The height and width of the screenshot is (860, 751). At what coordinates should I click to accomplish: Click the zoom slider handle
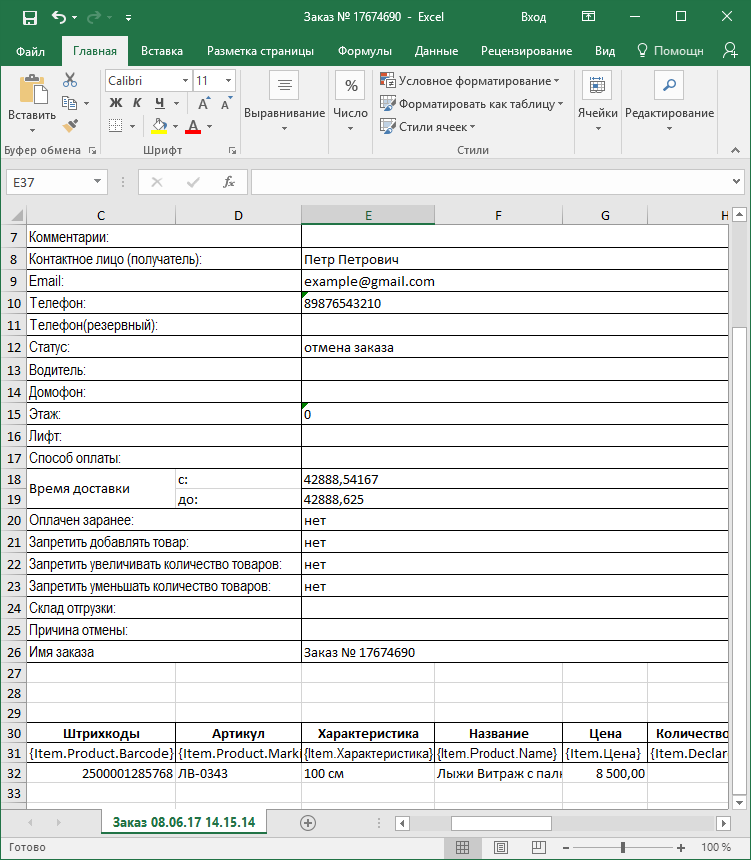click(623, 847)
